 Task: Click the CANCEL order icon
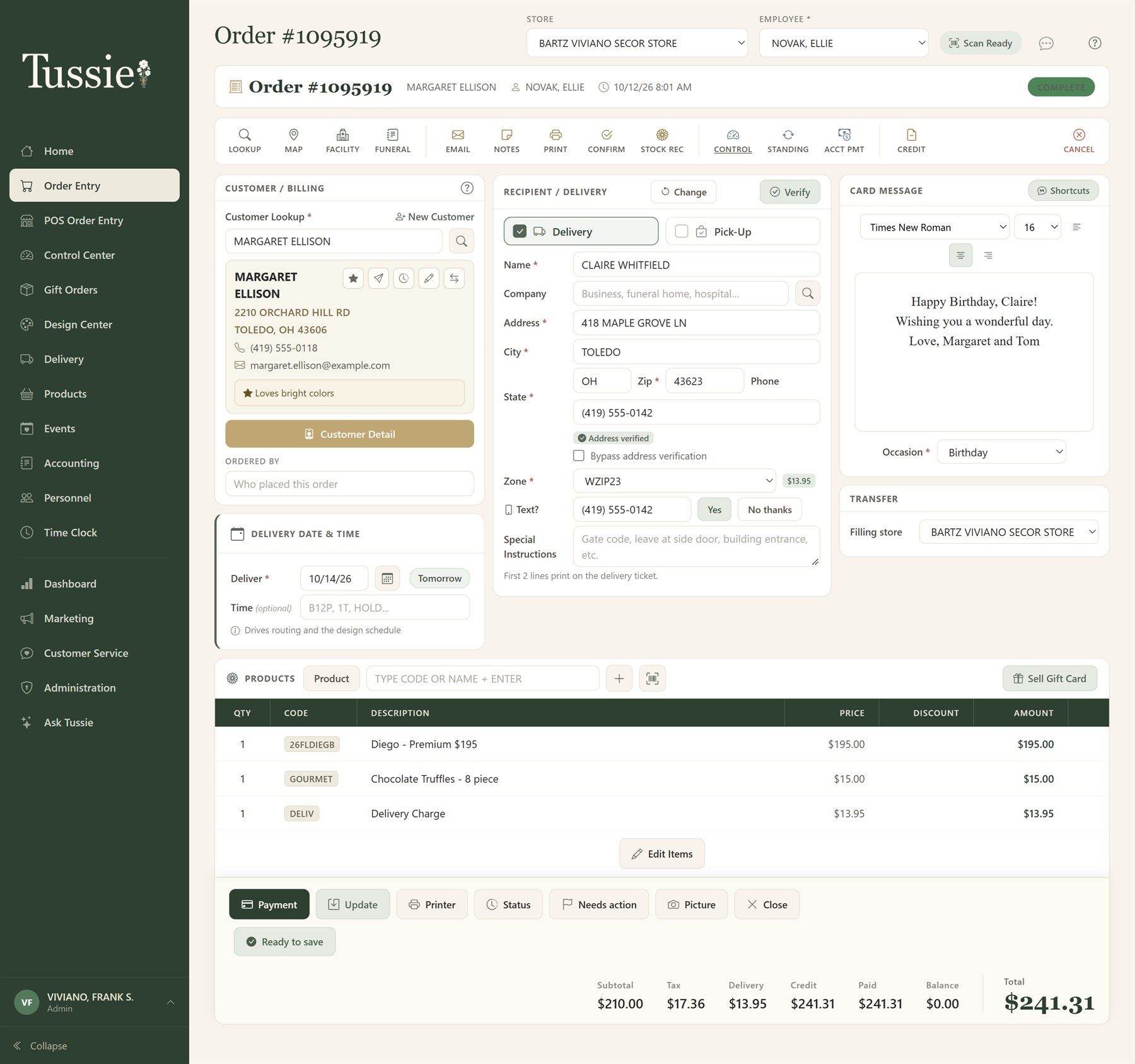click(1078, 141)
